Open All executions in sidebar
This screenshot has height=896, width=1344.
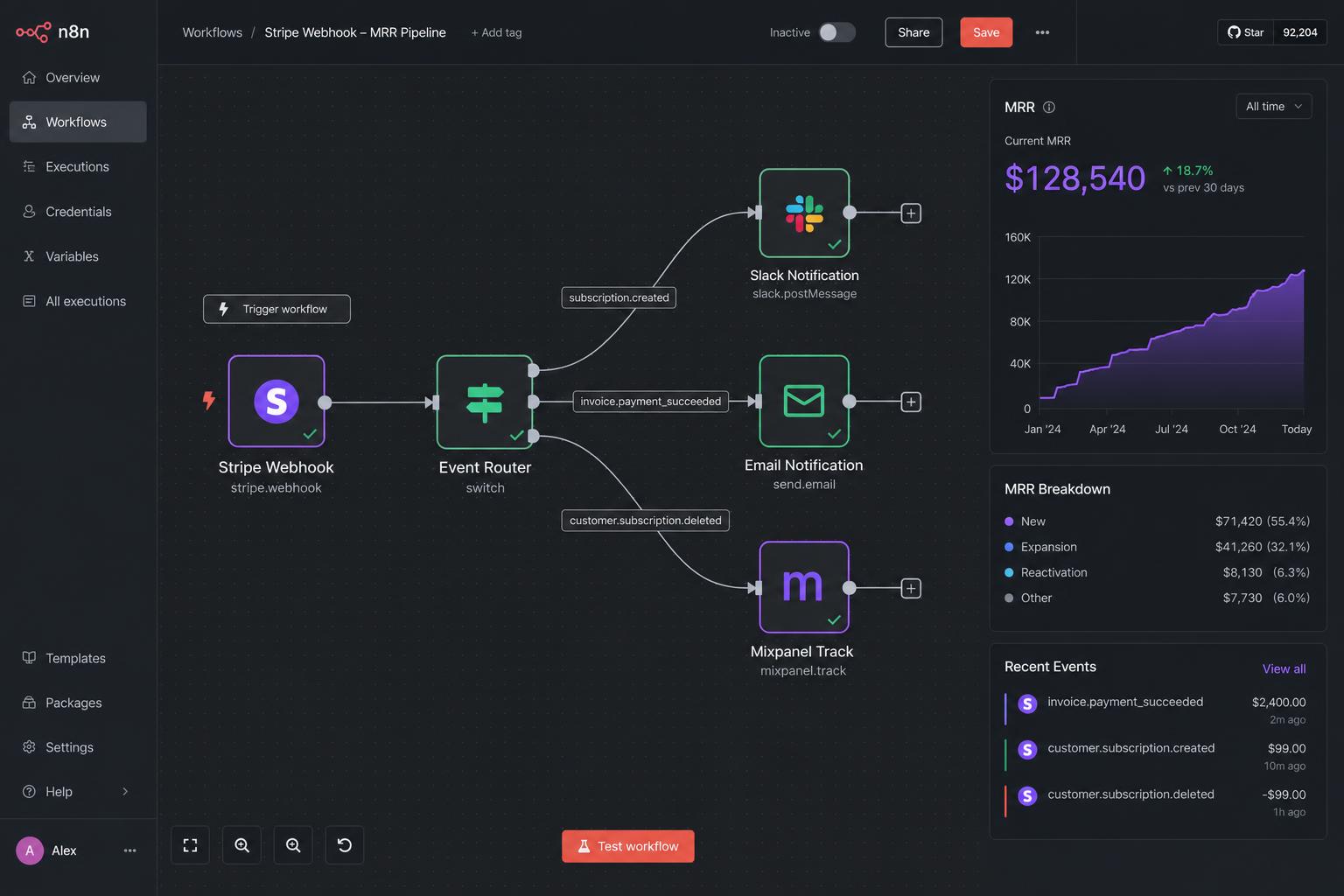[78, 301]
